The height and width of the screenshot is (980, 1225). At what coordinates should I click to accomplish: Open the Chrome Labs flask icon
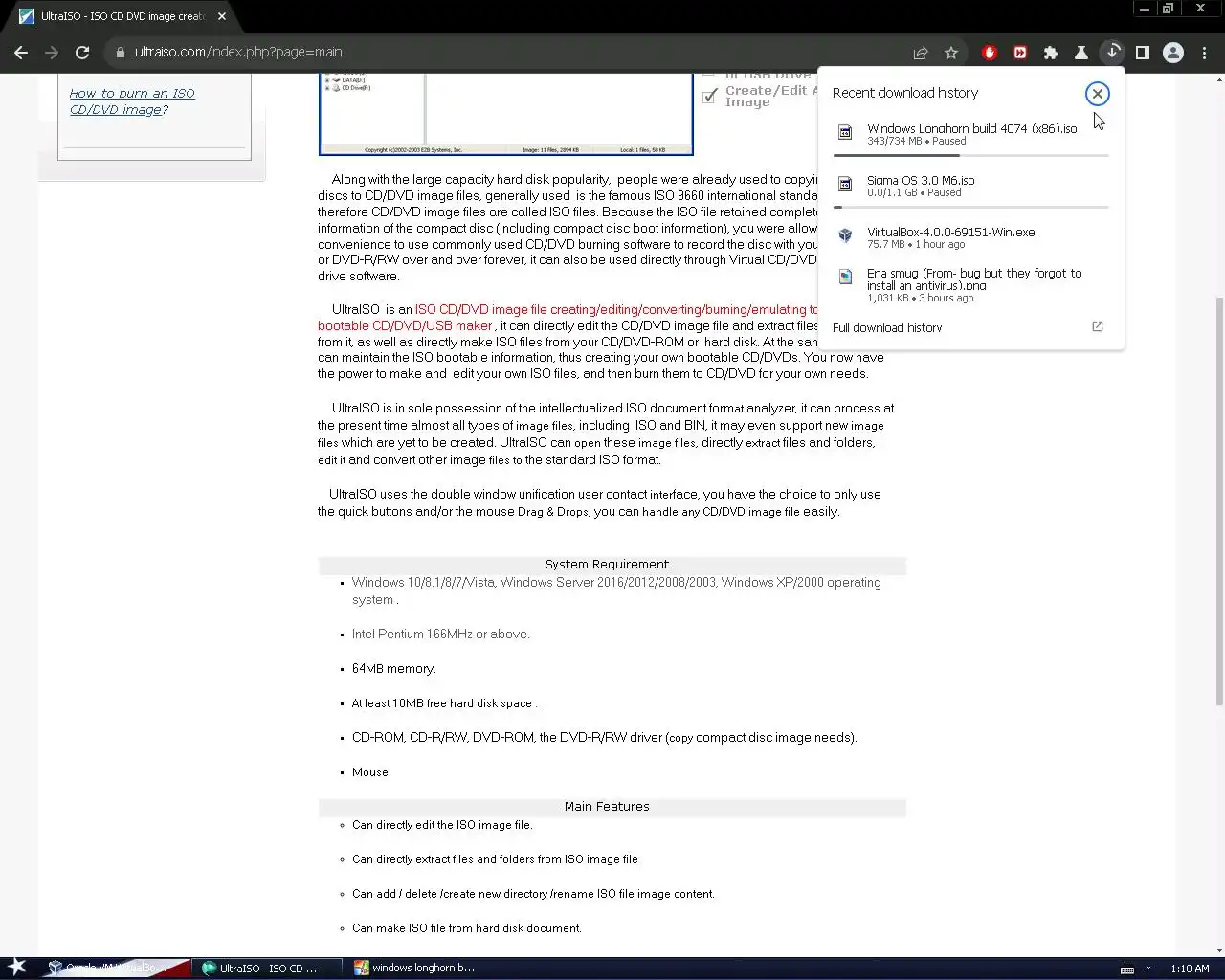pyautogui.click(x=1081, y=53)
